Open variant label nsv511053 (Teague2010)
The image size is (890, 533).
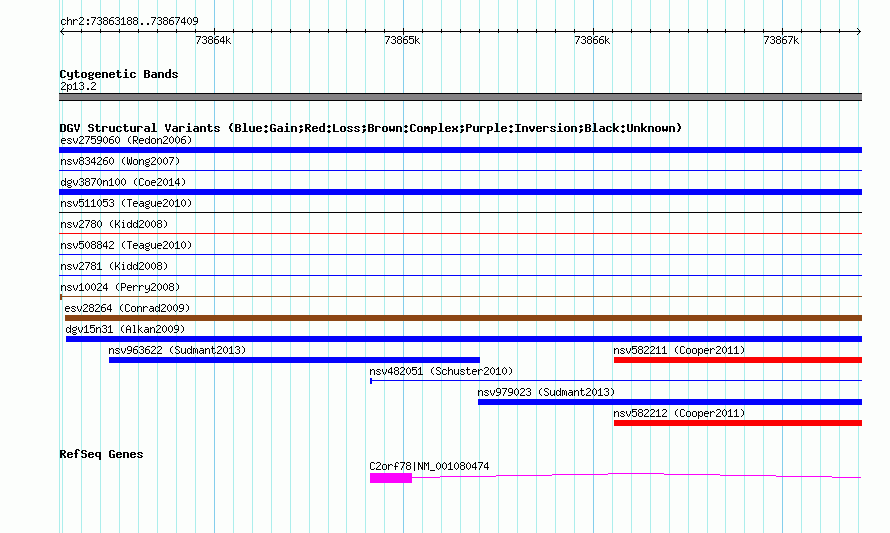[126, 203]
